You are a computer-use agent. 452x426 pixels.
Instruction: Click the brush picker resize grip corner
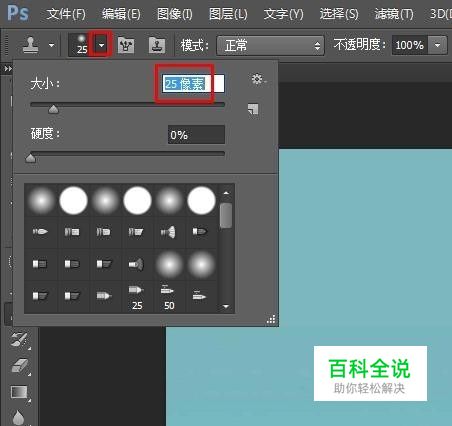271,319
